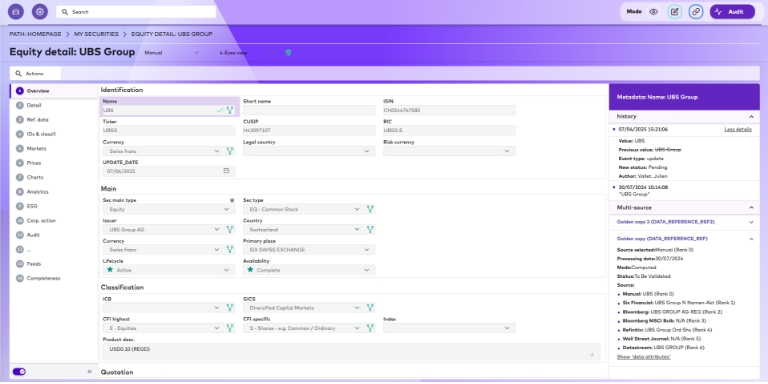Screen dimensions: 768x384
Task: Click the teal star in Lifecycle field
Action: [x=110, y=270]
